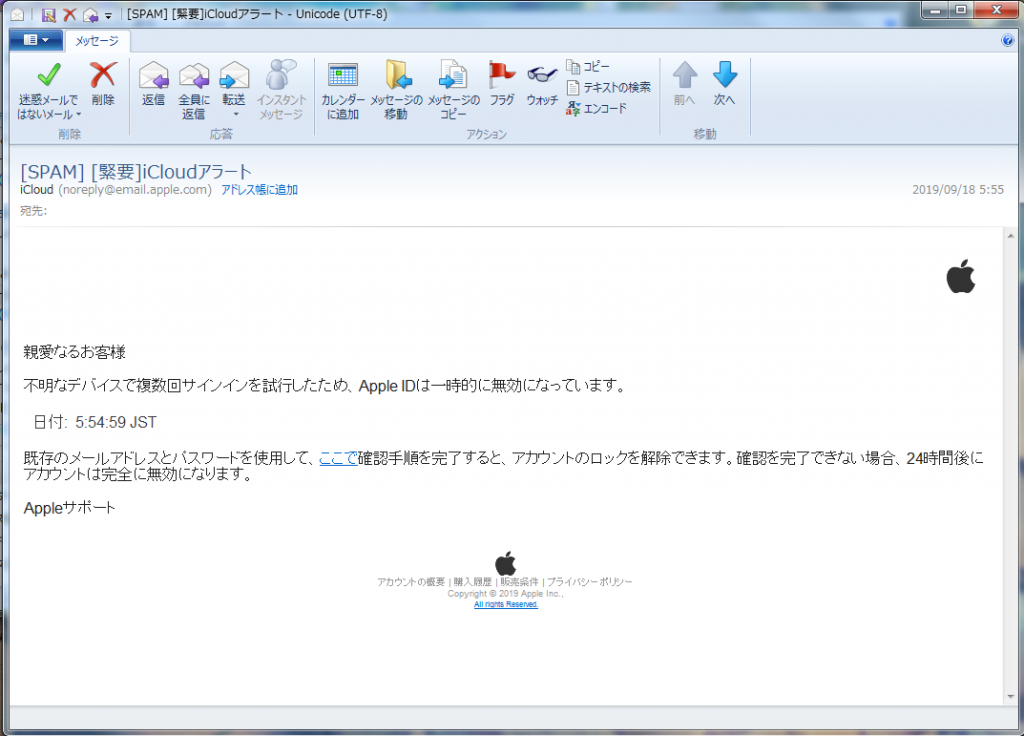Open テキストの検索 to find text
1024x736 pixels.
click(x=609, y=88)
